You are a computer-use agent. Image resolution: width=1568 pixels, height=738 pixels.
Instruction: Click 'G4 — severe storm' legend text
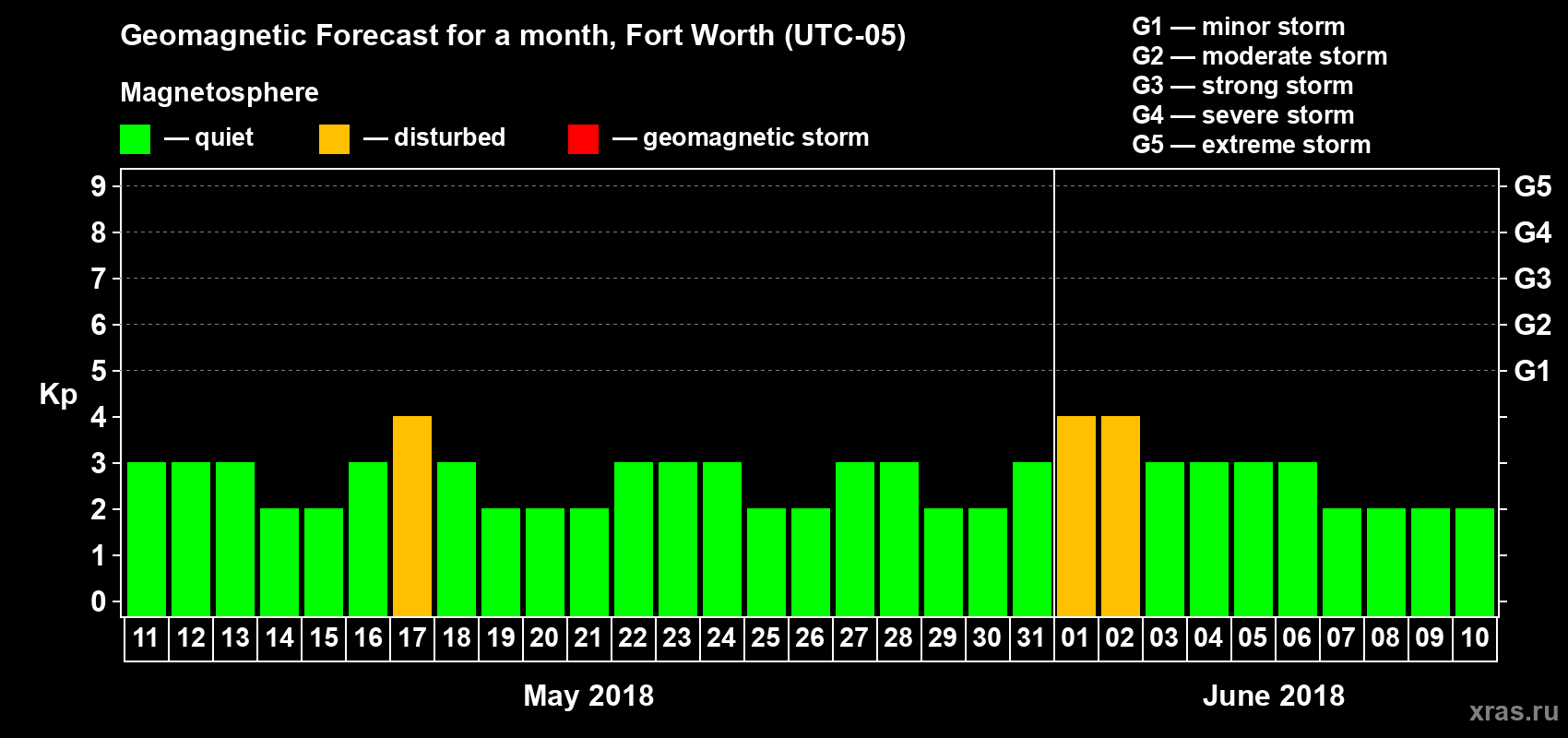1243,115
